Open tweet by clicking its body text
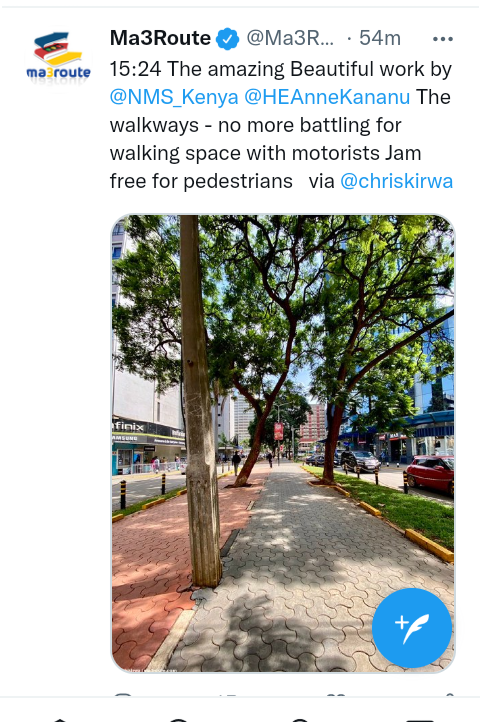The image size is (480, 722). (281, 125)
